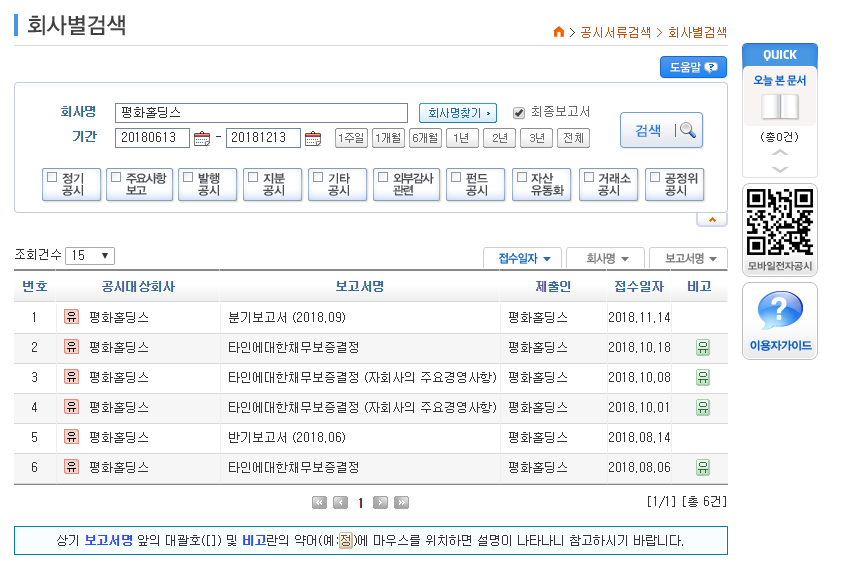Check the 거래소공시 filter
Image resolution: width=853 pixels, height=580 pixels.
[589, 177]
